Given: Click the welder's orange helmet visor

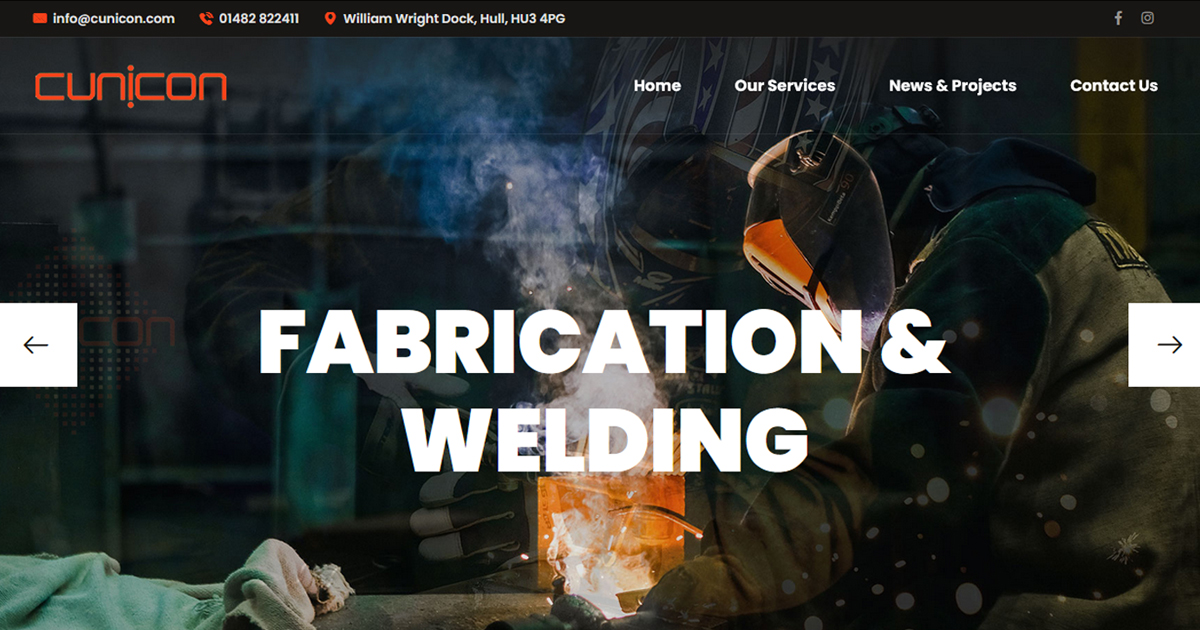Looking at the screenshot, I should [x=790, y=263].
